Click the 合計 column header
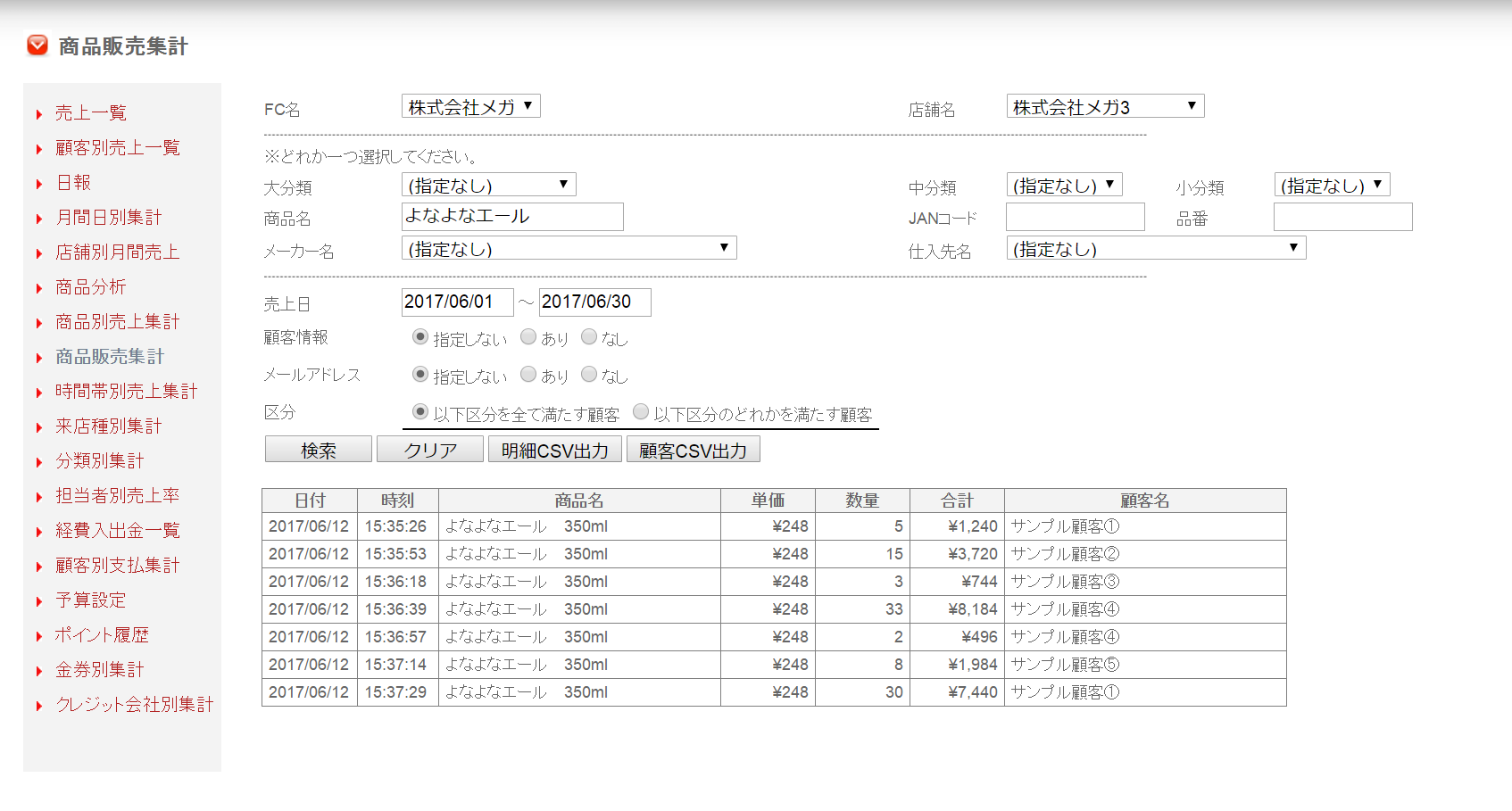Screen dimensions: 1512x811 [x=957, y=501]
